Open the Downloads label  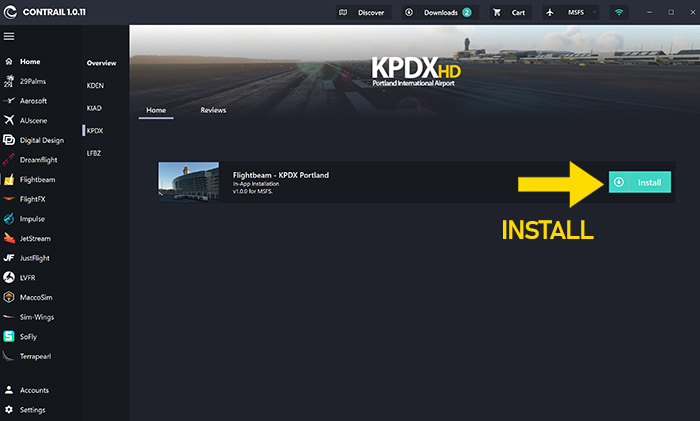point(441,13)
